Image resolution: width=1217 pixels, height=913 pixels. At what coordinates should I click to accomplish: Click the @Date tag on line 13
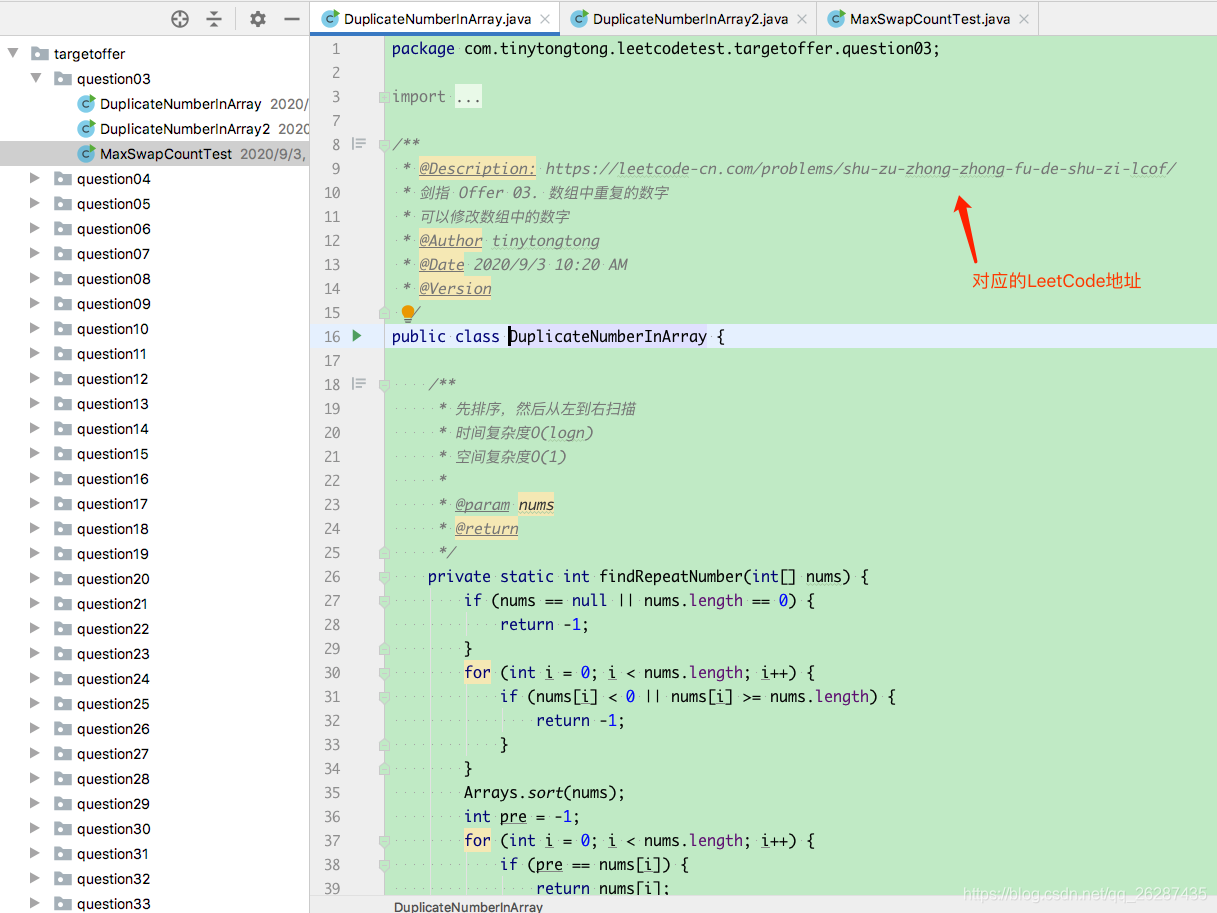click(x=442, y=265)
